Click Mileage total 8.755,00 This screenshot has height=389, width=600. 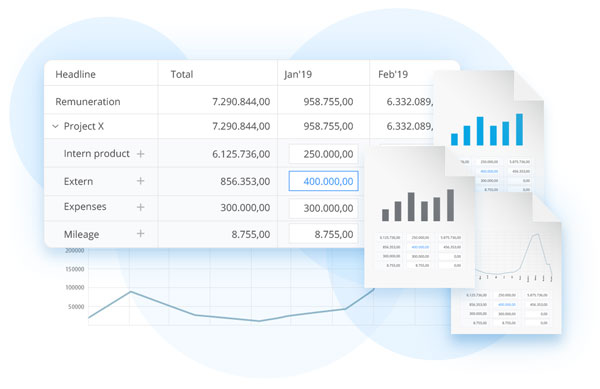pyautogui.click(x=251, y=234)
